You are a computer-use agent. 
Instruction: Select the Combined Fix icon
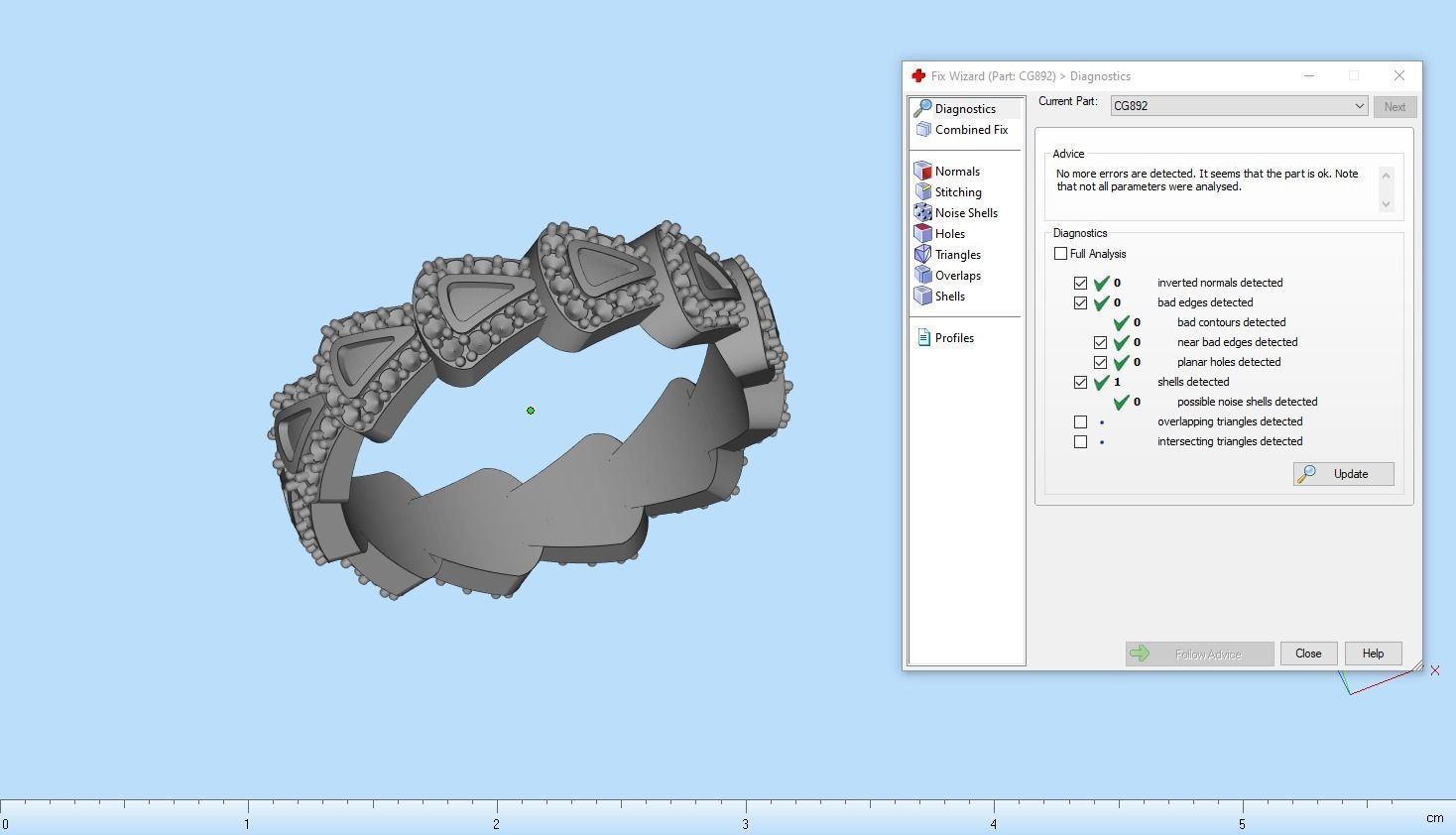[923, 130]
